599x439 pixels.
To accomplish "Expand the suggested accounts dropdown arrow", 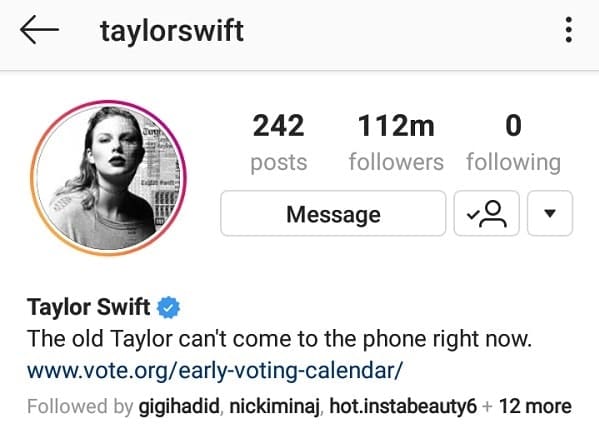I will (550, 213).
